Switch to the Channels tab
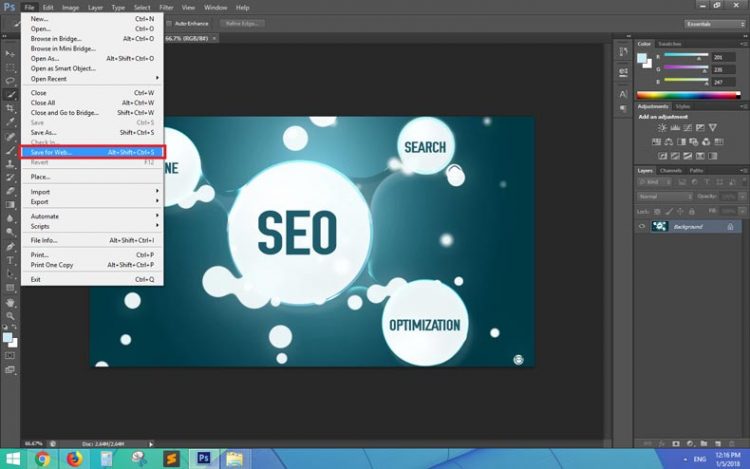This screenshot has width=750, height=469. coord(670,170)
